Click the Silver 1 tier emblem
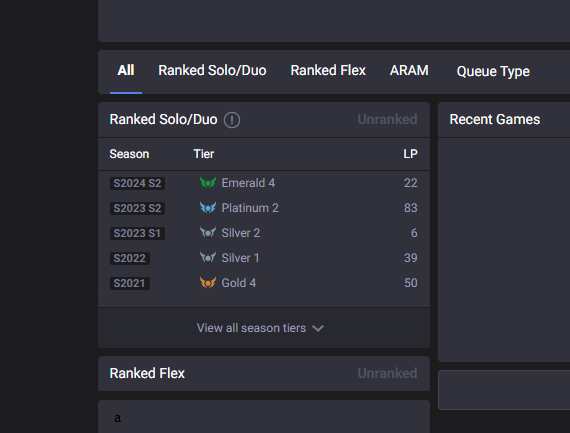The width and height of the screenshot is (570, 433). pos(208,258)
